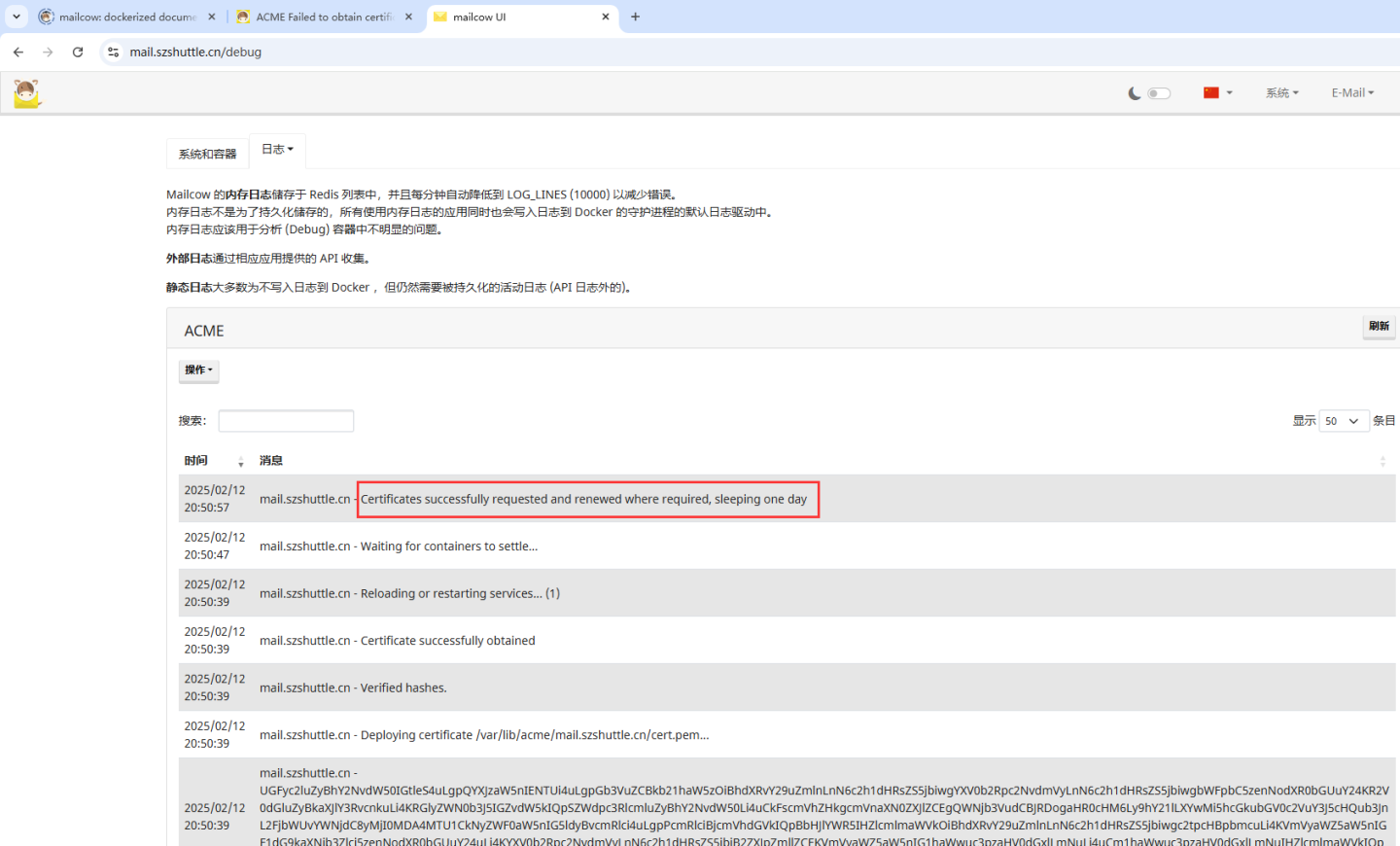This screenshot has height=846, width=1400.
Task: Open the E-Mail menu
Action: click(1352, 93)
